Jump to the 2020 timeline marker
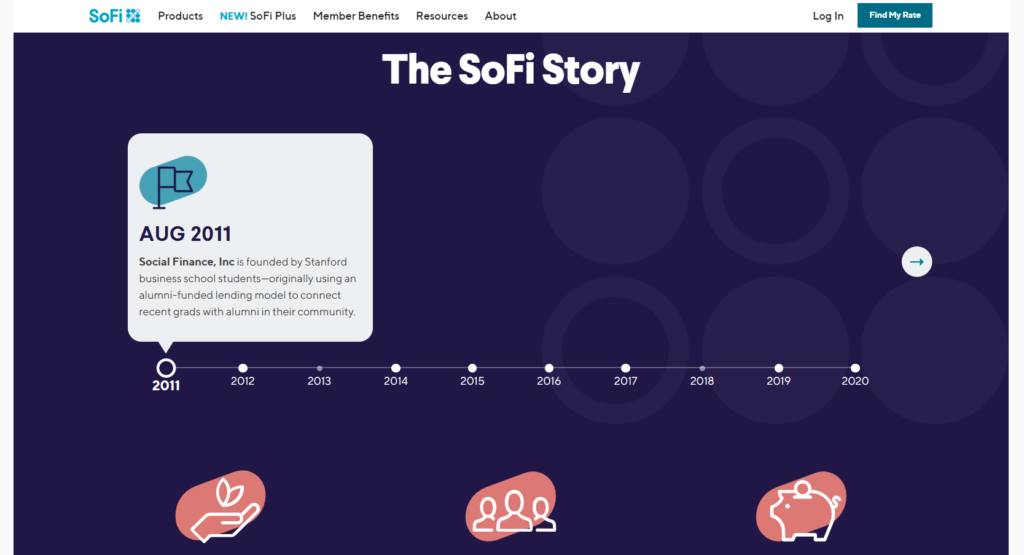This screenshot has width=1024, height=555. pos(855,368)
